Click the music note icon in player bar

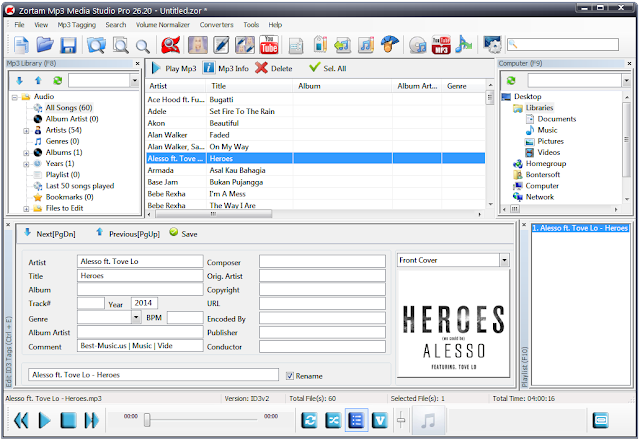427,420
